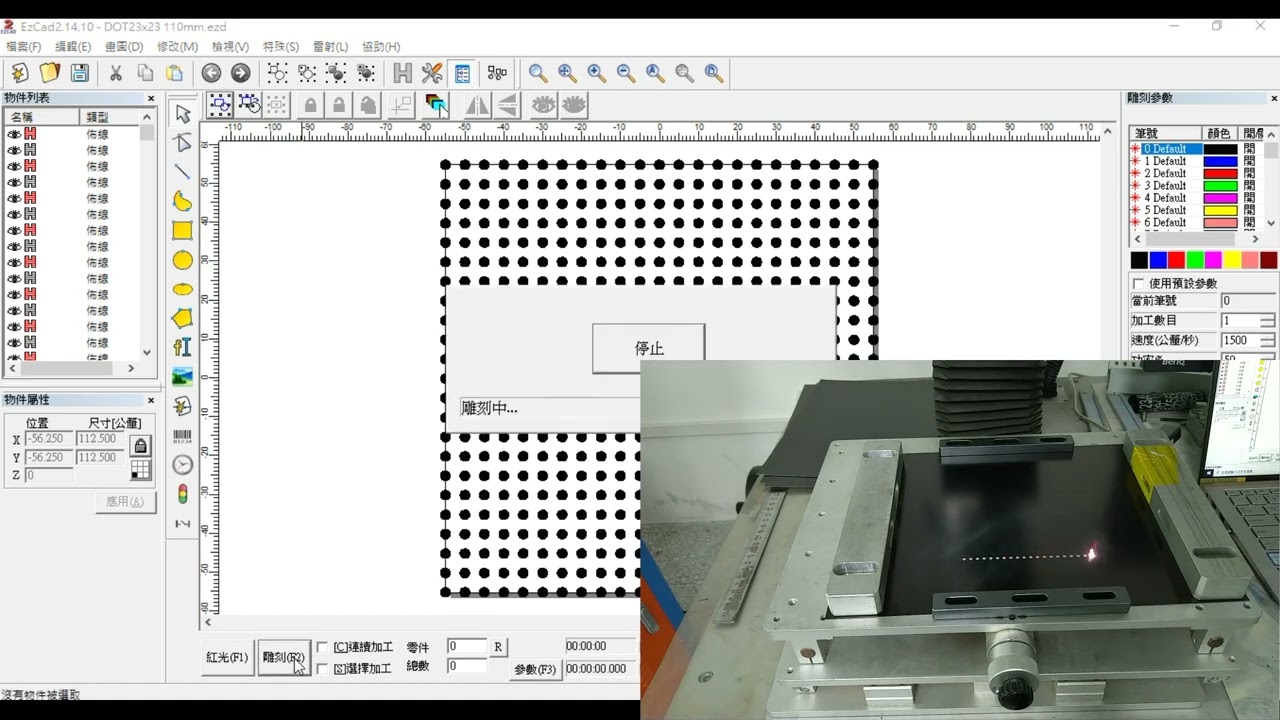1280x720 pixels.
Task: Pick the dark red swatch in pen palette
Action: (x=1269, y=260)
